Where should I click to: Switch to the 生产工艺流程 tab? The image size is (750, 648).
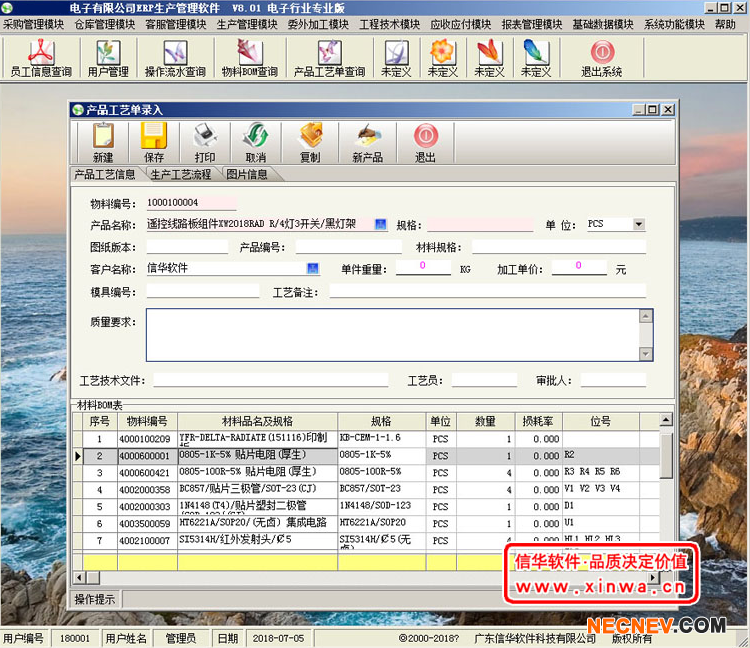coord(181,174)
